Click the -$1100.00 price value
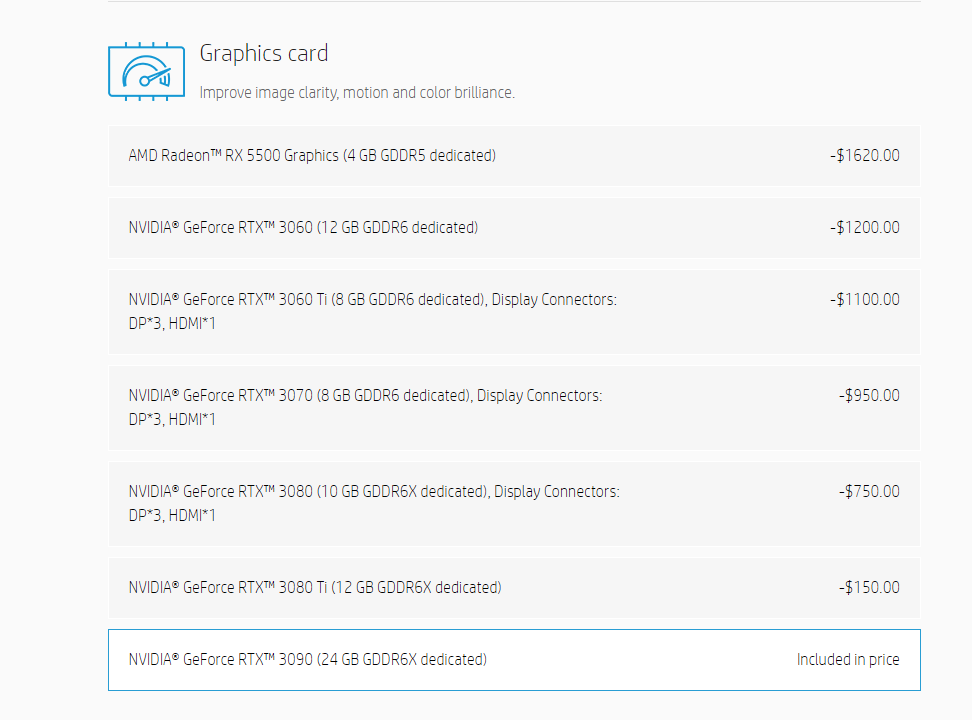The height and width of the screenshot is (720, 972). click(865, 299)
